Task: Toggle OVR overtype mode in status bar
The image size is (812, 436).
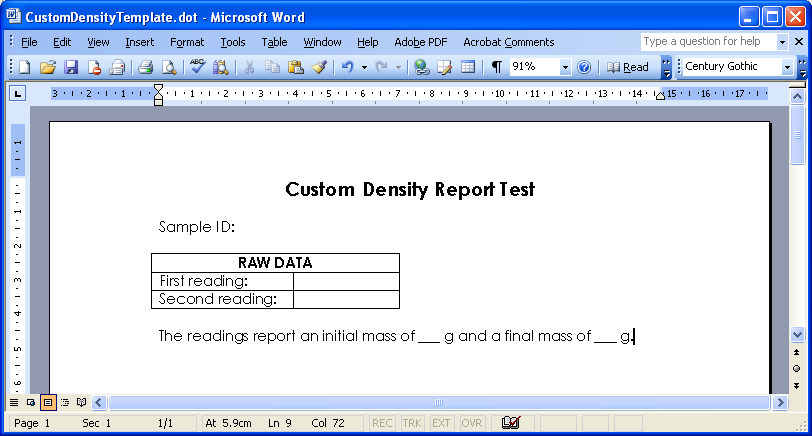Action: point(471,423)
